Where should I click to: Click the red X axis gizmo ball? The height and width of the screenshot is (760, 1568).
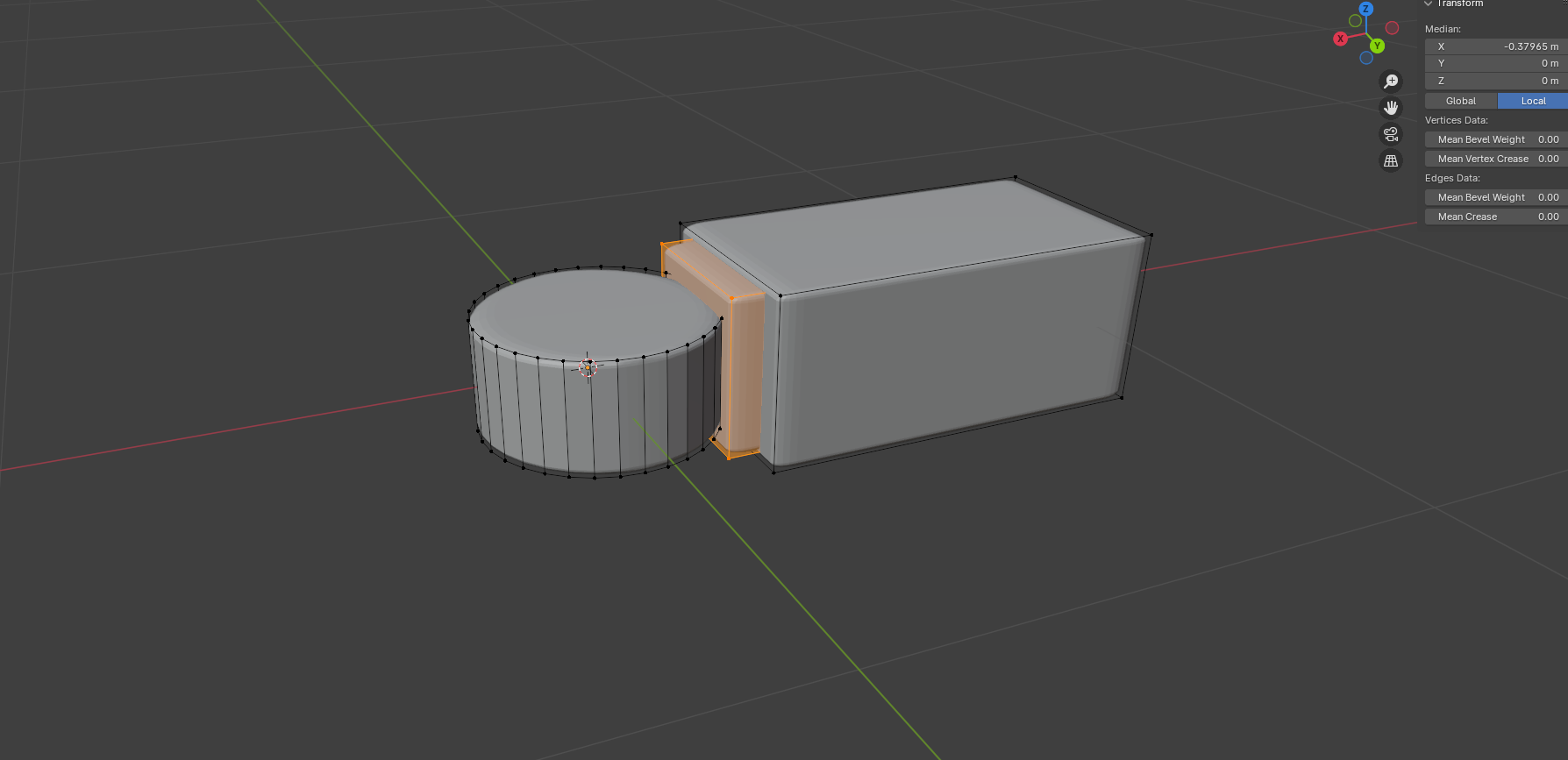(1340, 39)
